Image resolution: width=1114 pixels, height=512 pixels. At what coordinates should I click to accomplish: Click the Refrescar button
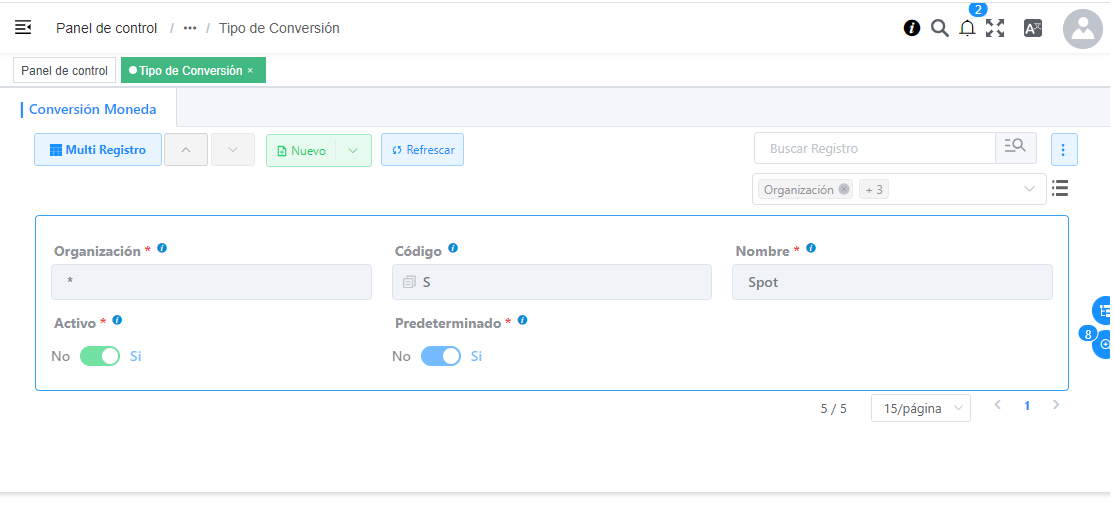(x=423, y=150)
